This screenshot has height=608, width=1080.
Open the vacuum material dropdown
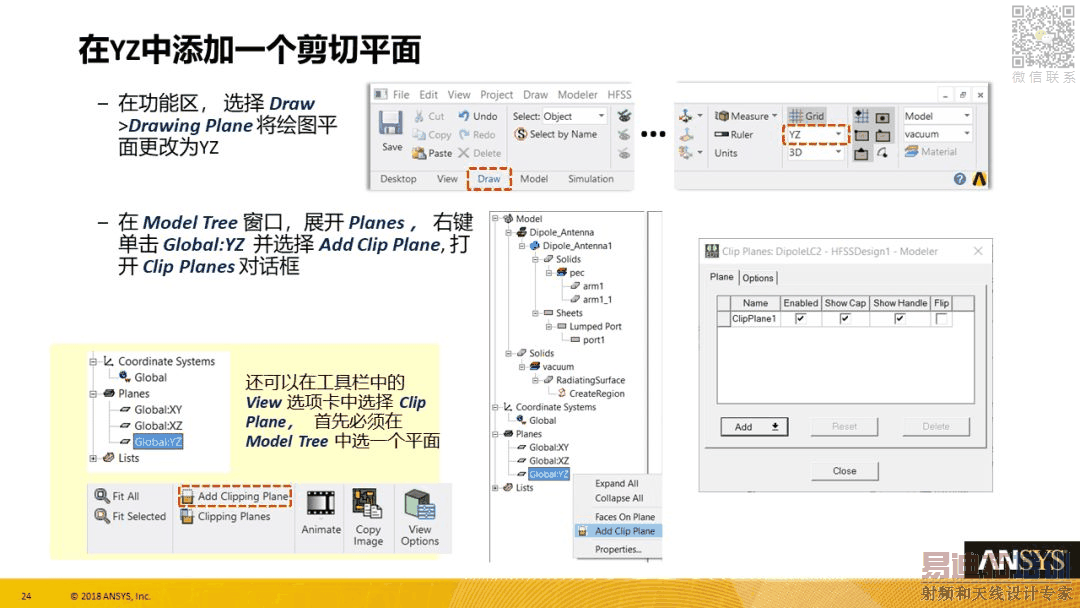pos(966,134)
